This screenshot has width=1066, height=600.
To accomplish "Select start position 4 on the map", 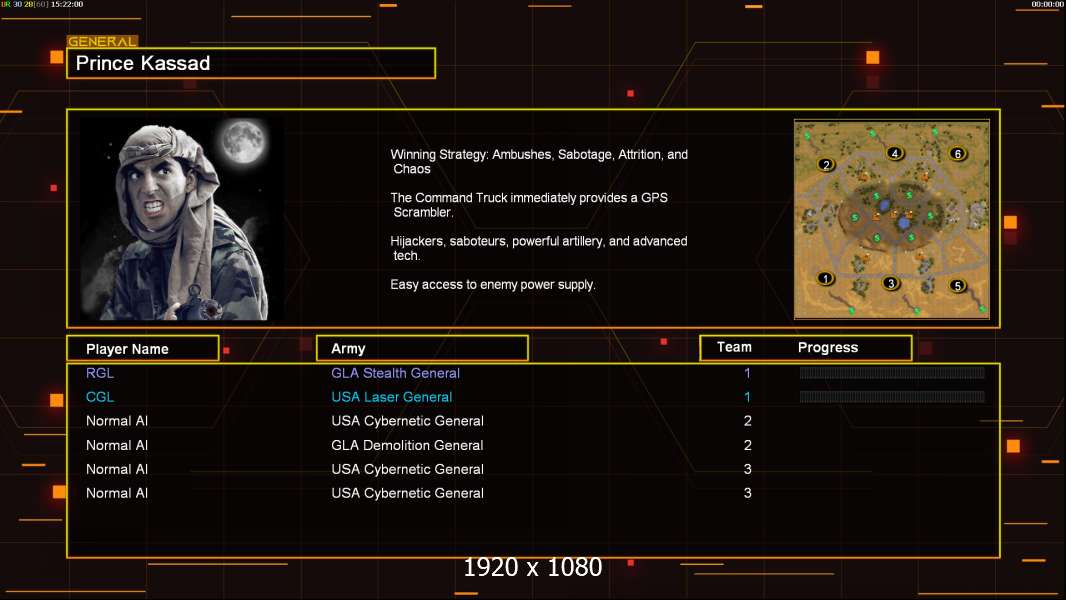I will coord(895,154).
